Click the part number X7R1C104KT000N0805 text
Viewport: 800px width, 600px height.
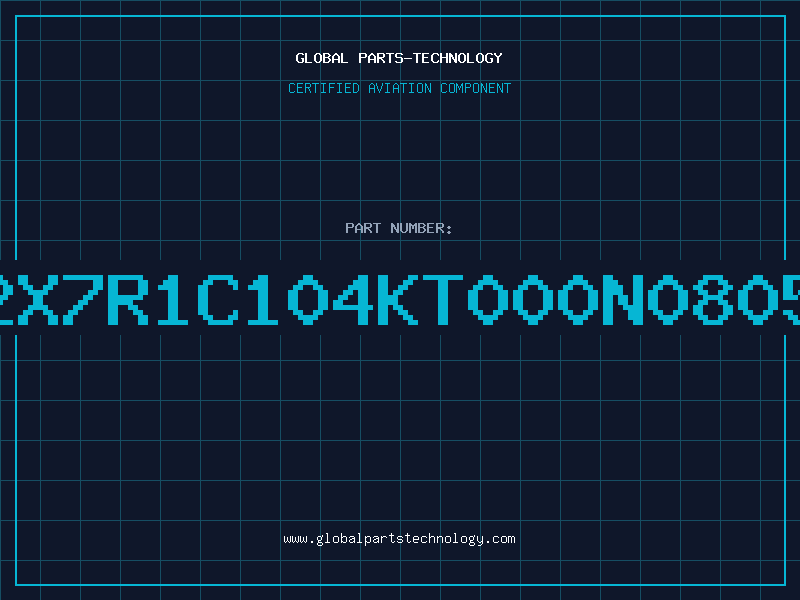[400, 299]
